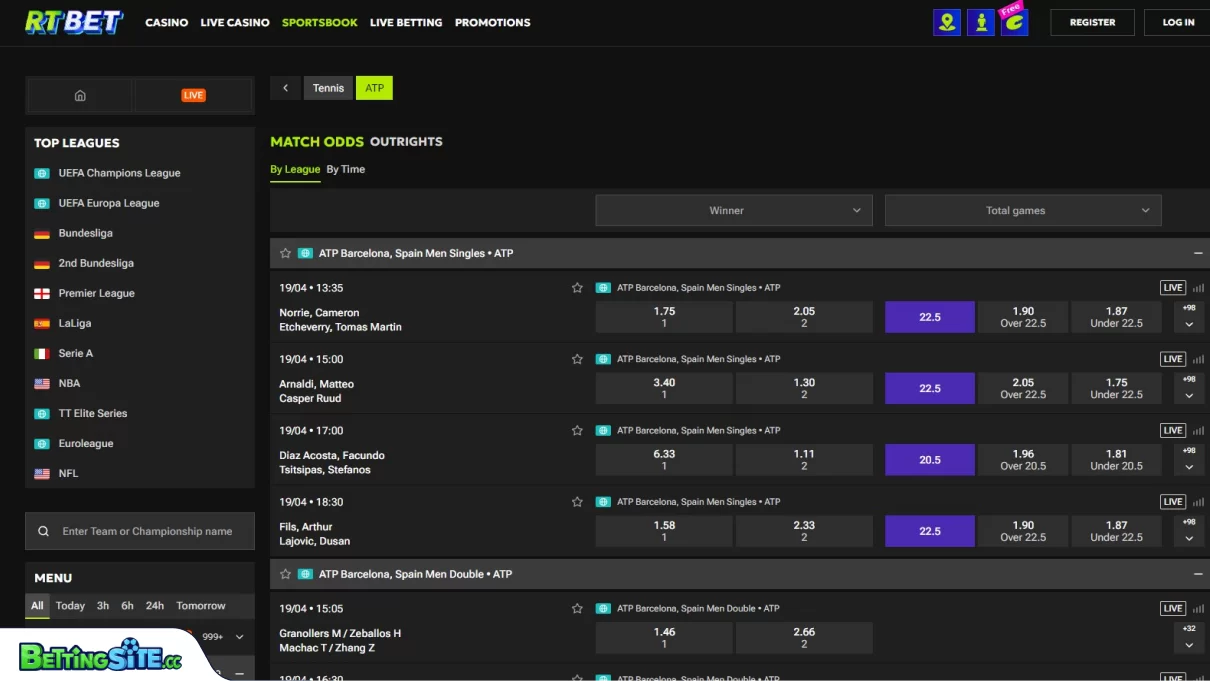Screen dimensions: 1210x681
Task: Favorite the Norrie vs Etcheverry match star
Action: pos(577,288)
